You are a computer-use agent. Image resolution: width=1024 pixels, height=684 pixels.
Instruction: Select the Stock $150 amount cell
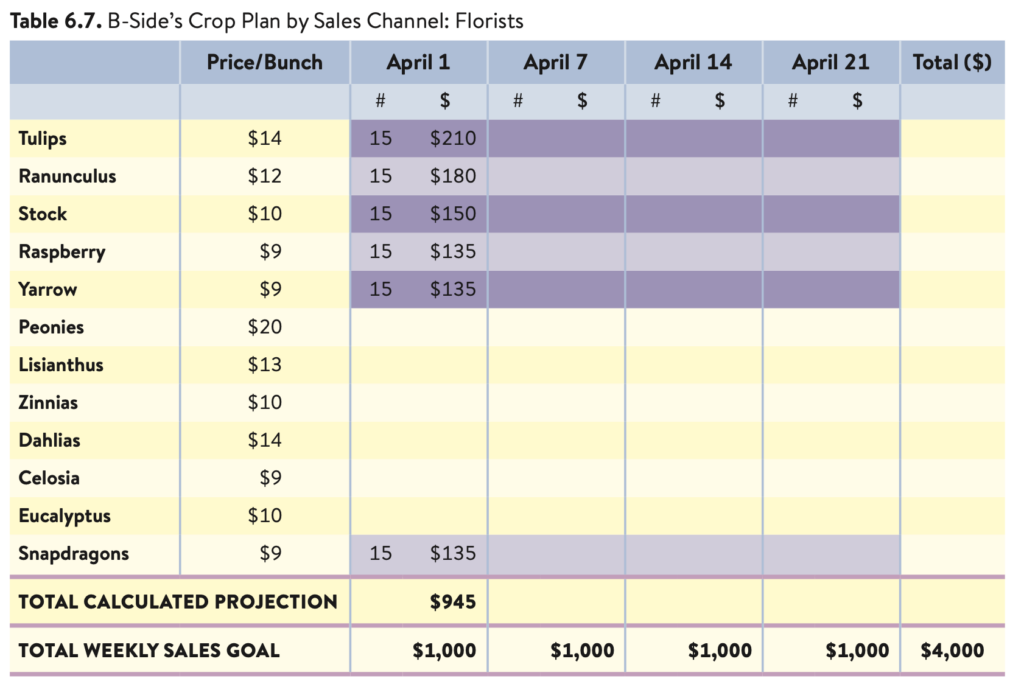[x=453, y=214]
